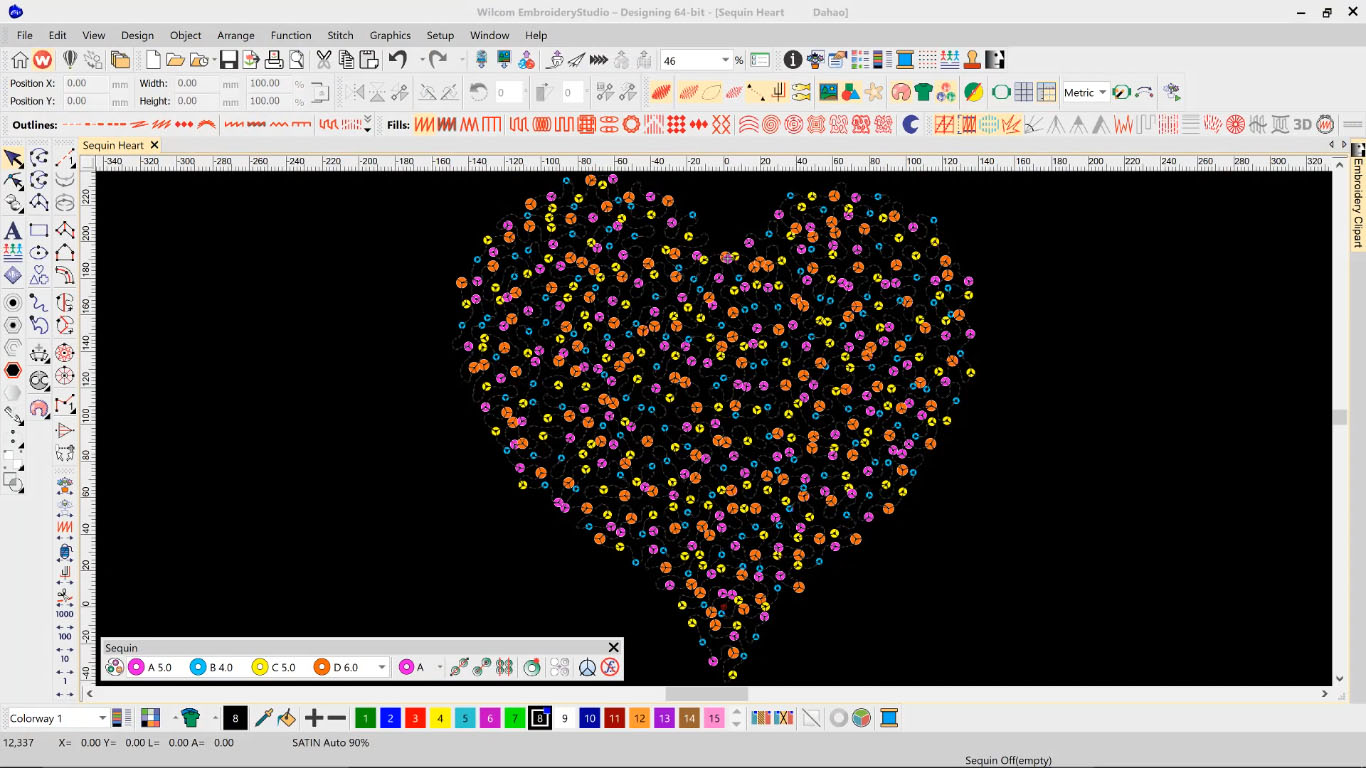Click the Home icon in toolbar
The width and height of the screenshot is (1366, 768).
20,60
